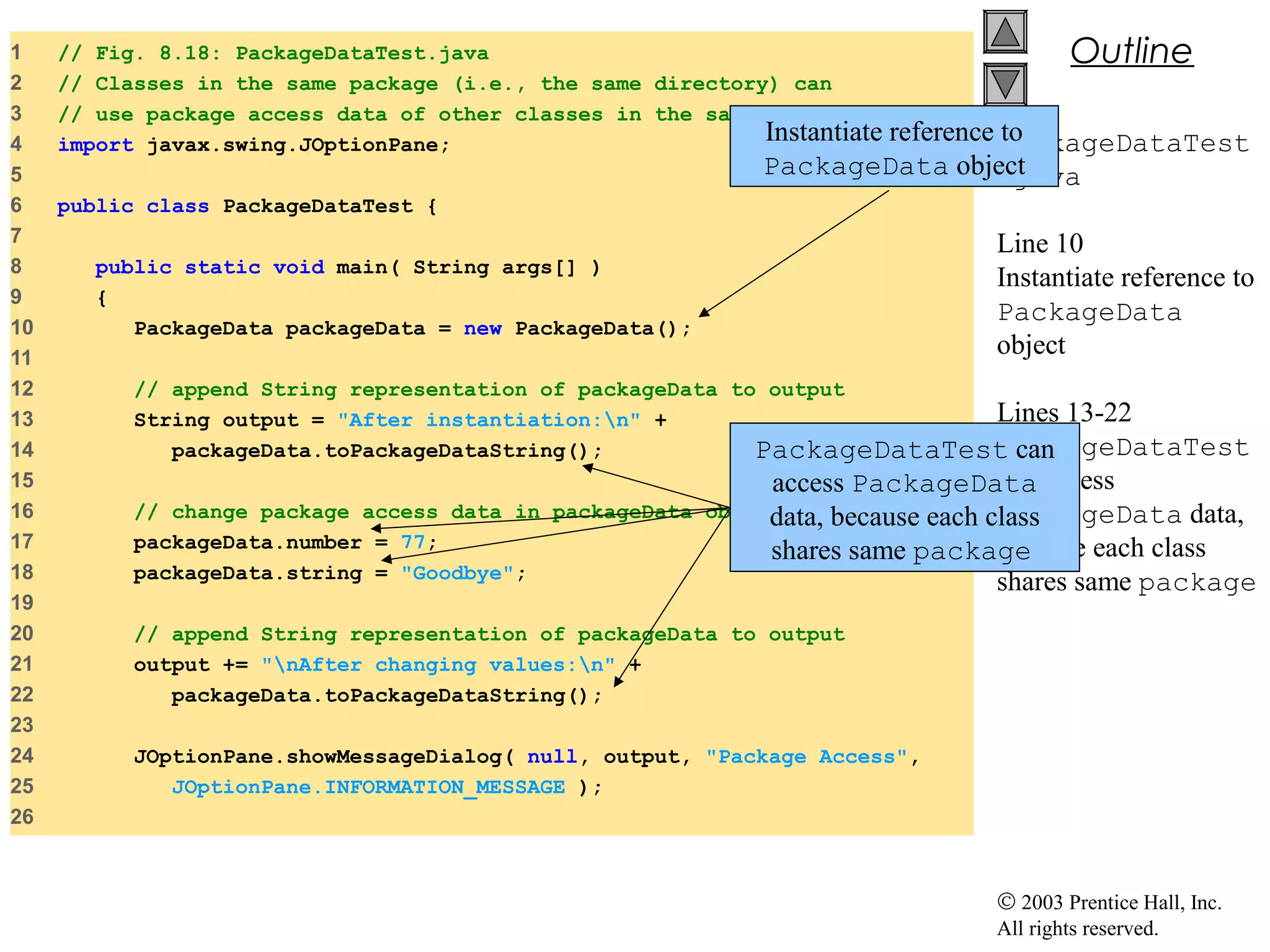Click the 'PackageDataTest can access PackageData' callout box
The height and width of the screenshot is (952, 1270).
pyautogui.click(x=904, y=498)
